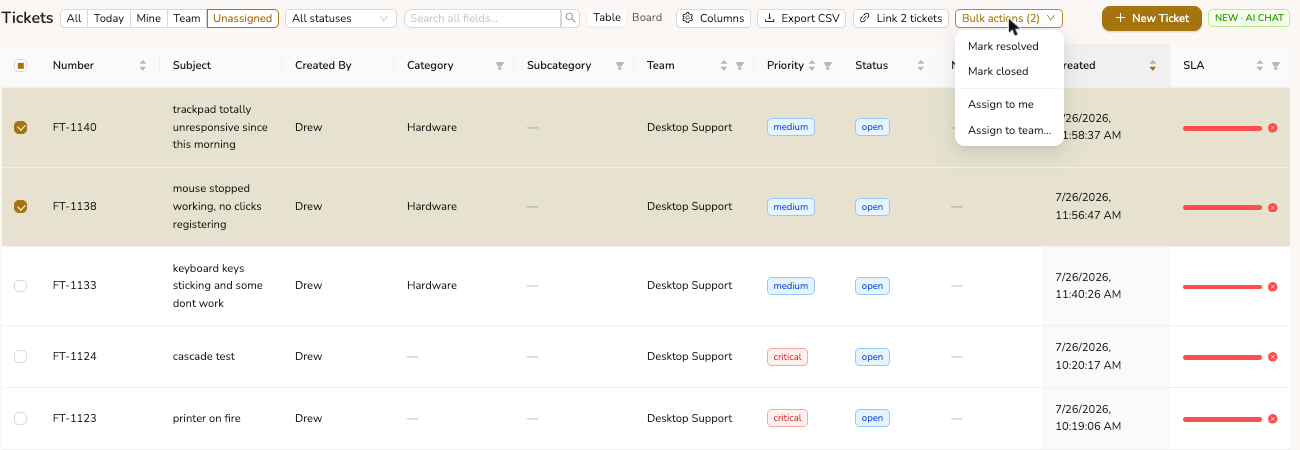This screenshot has width=1300, height=450.
Task: Click SLA breach icon for FT-1133
Action: pos(1273,286)
